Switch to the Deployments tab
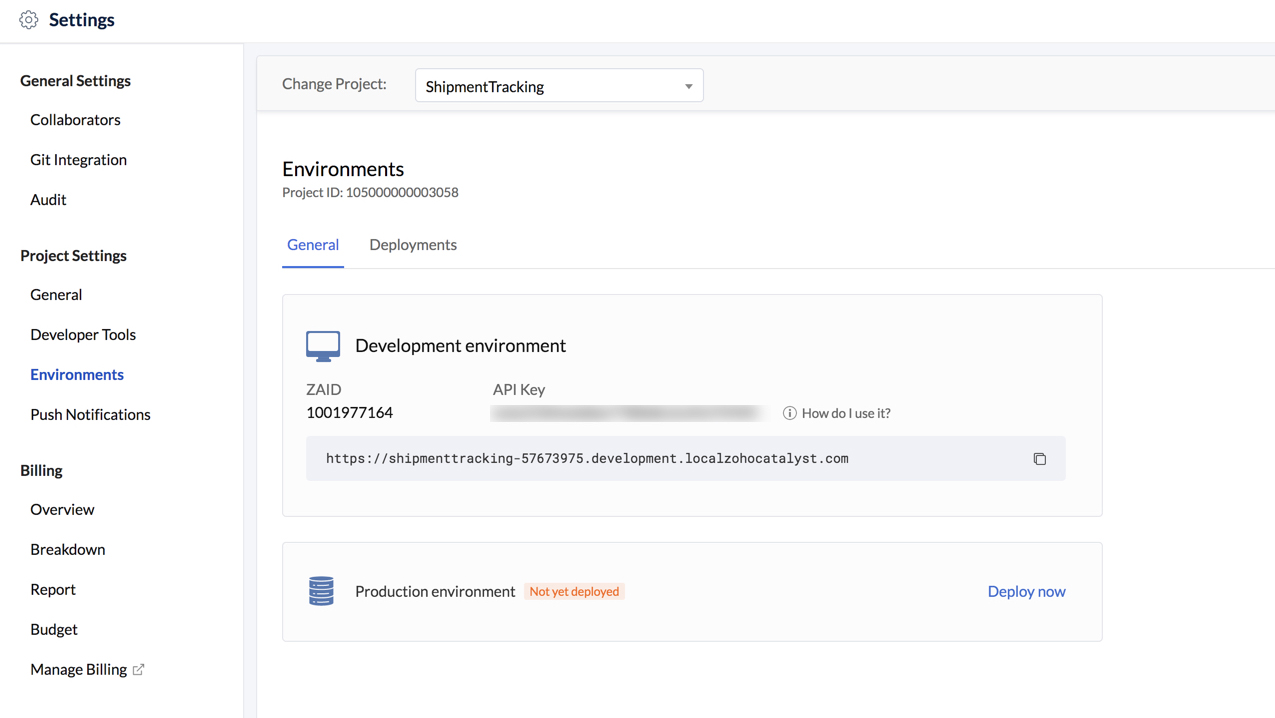Image resolution: width=1275 pixels, height=718 pixels. [x=412, y=244]
